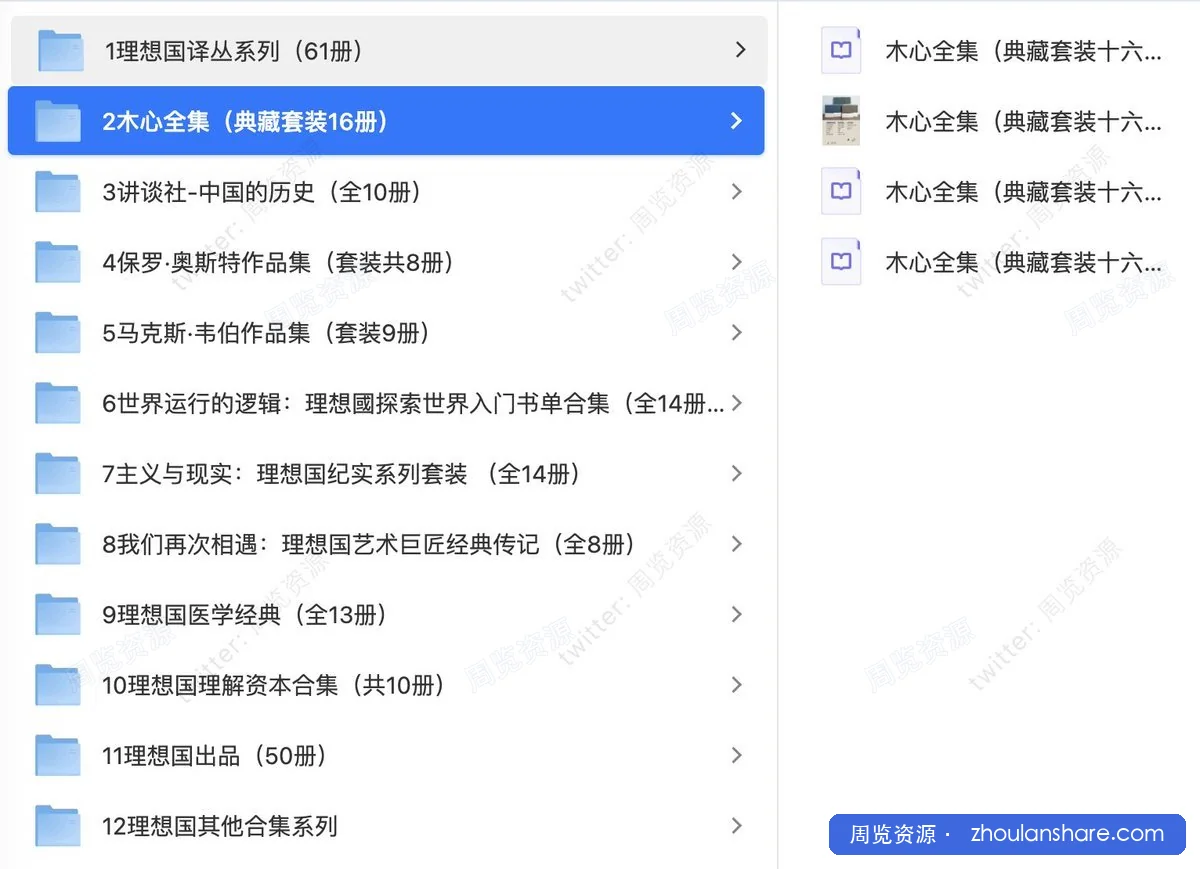Click the label 8我们再次相遇：理想国艺术巨匠经典传记
The height and width of the screenshot is (869, 1200).
(369, 545)
